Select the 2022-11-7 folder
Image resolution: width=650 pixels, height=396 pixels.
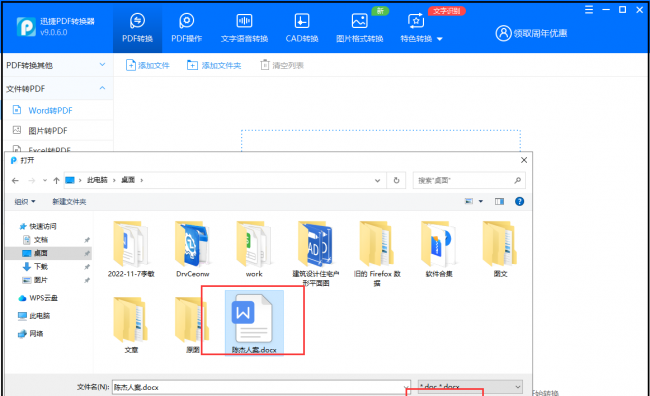click(131, 250)
